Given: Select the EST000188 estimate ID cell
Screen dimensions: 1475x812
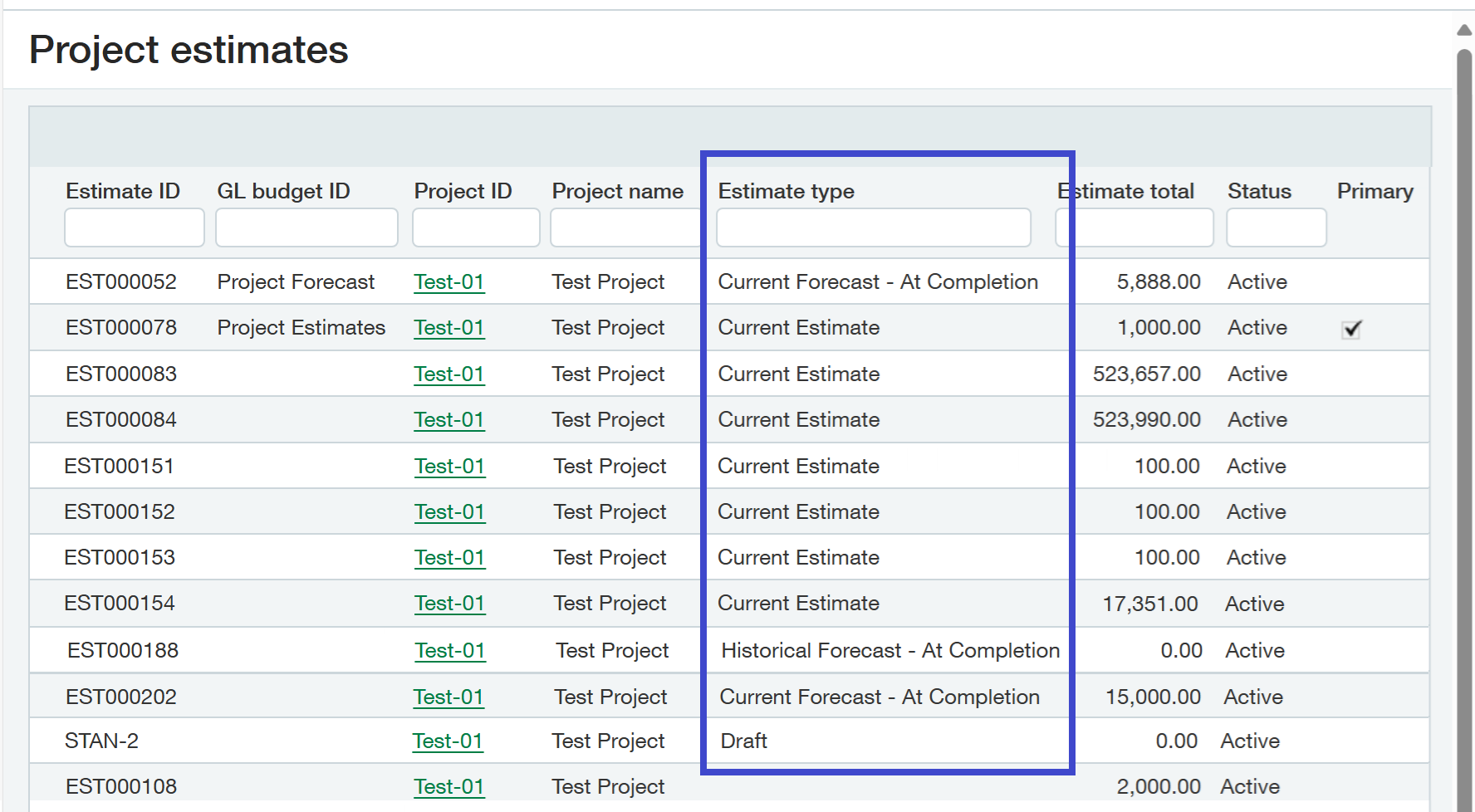Looking at the screenshot, I should tap(123, 651).
